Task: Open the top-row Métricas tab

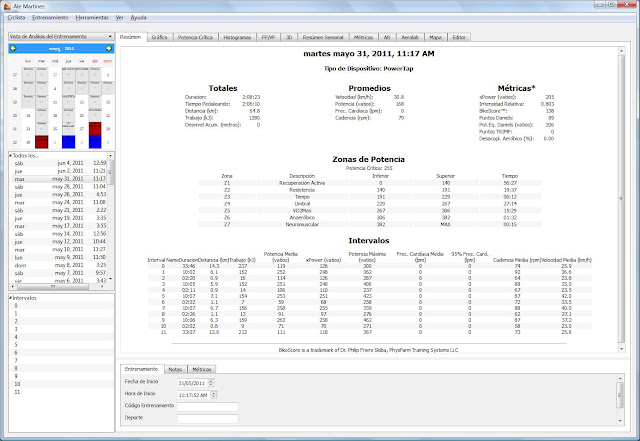Action: click(363, 37)
